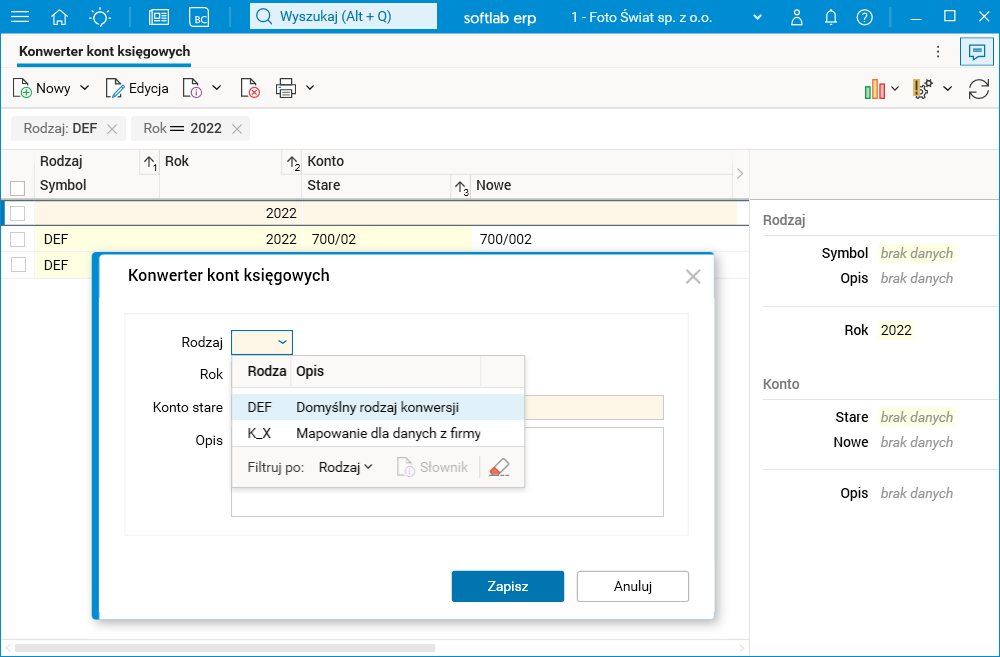
Task: Select the K_X Mapowanie dla danych entry
Action: (x=378, y=433)
